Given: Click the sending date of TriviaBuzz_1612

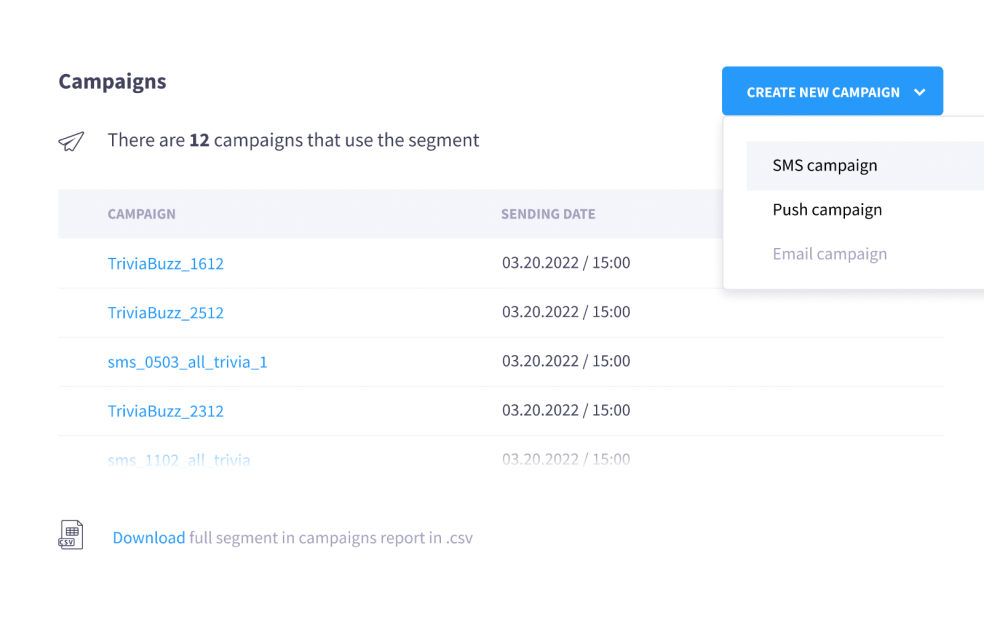Looking at the screenshot, I should tap(566, 263).
